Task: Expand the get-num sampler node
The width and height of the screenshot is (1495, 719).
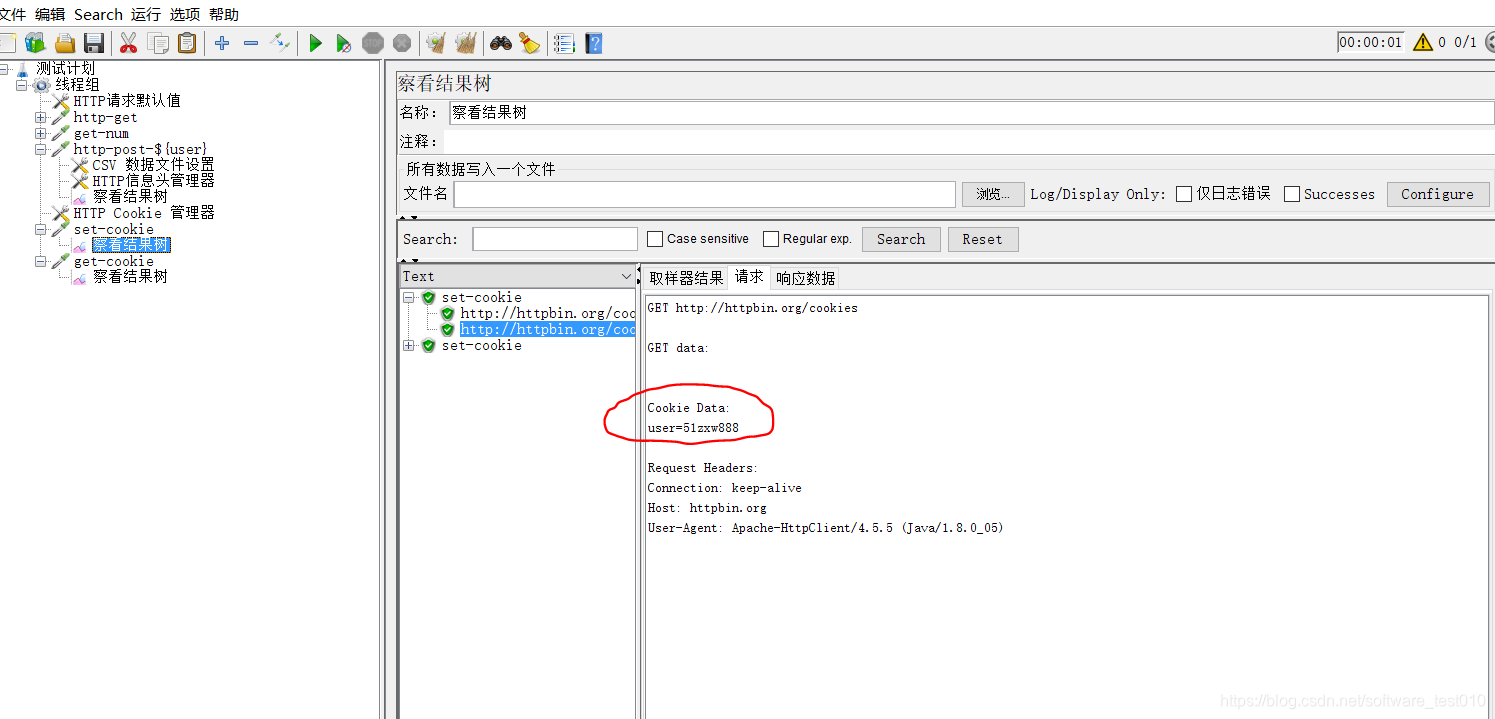Action: click(x=41, y=133)
